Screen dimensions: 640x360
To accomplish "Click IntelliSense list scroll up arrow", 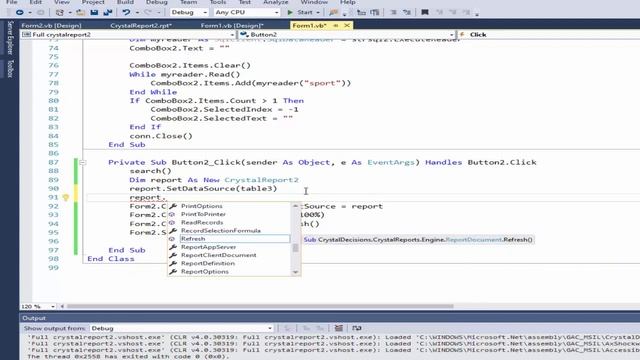I will pos(296,206).
